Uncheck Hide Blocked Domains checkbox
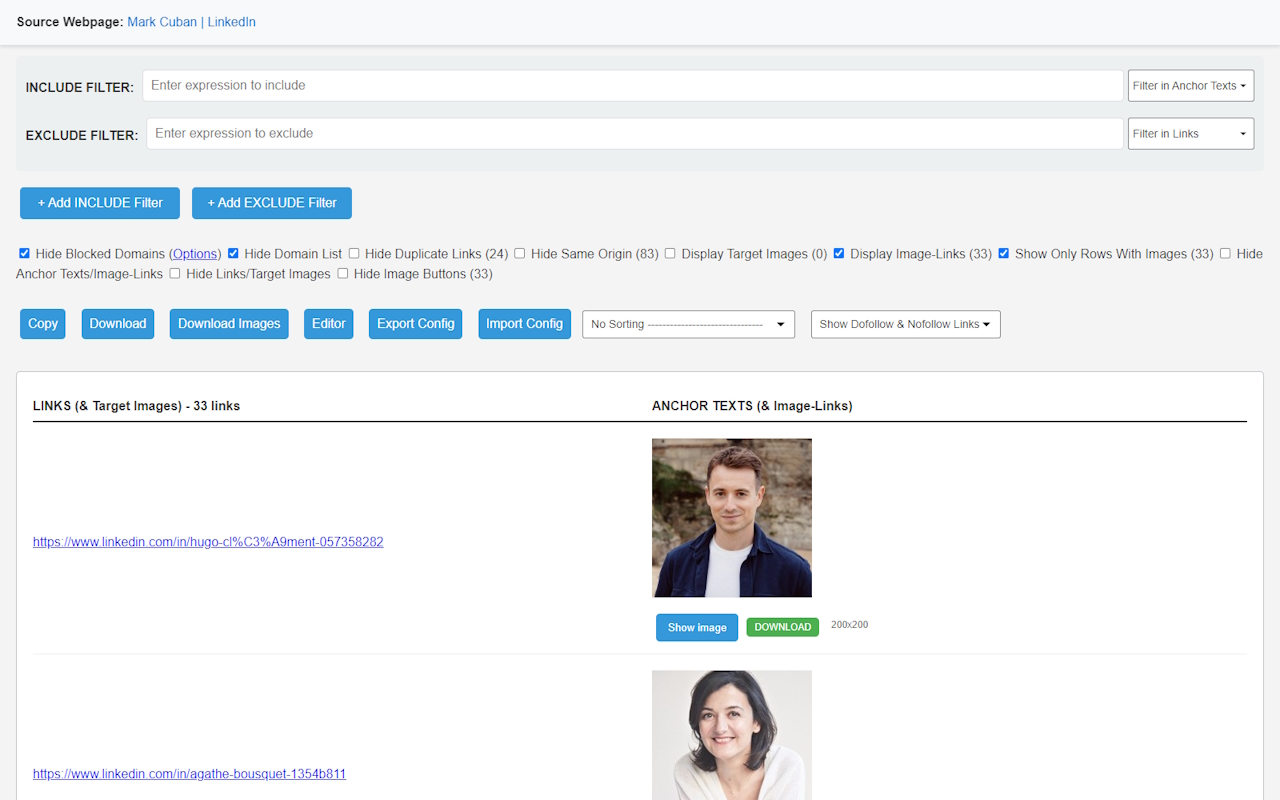 pyautogui.click(x=25, y=254)
